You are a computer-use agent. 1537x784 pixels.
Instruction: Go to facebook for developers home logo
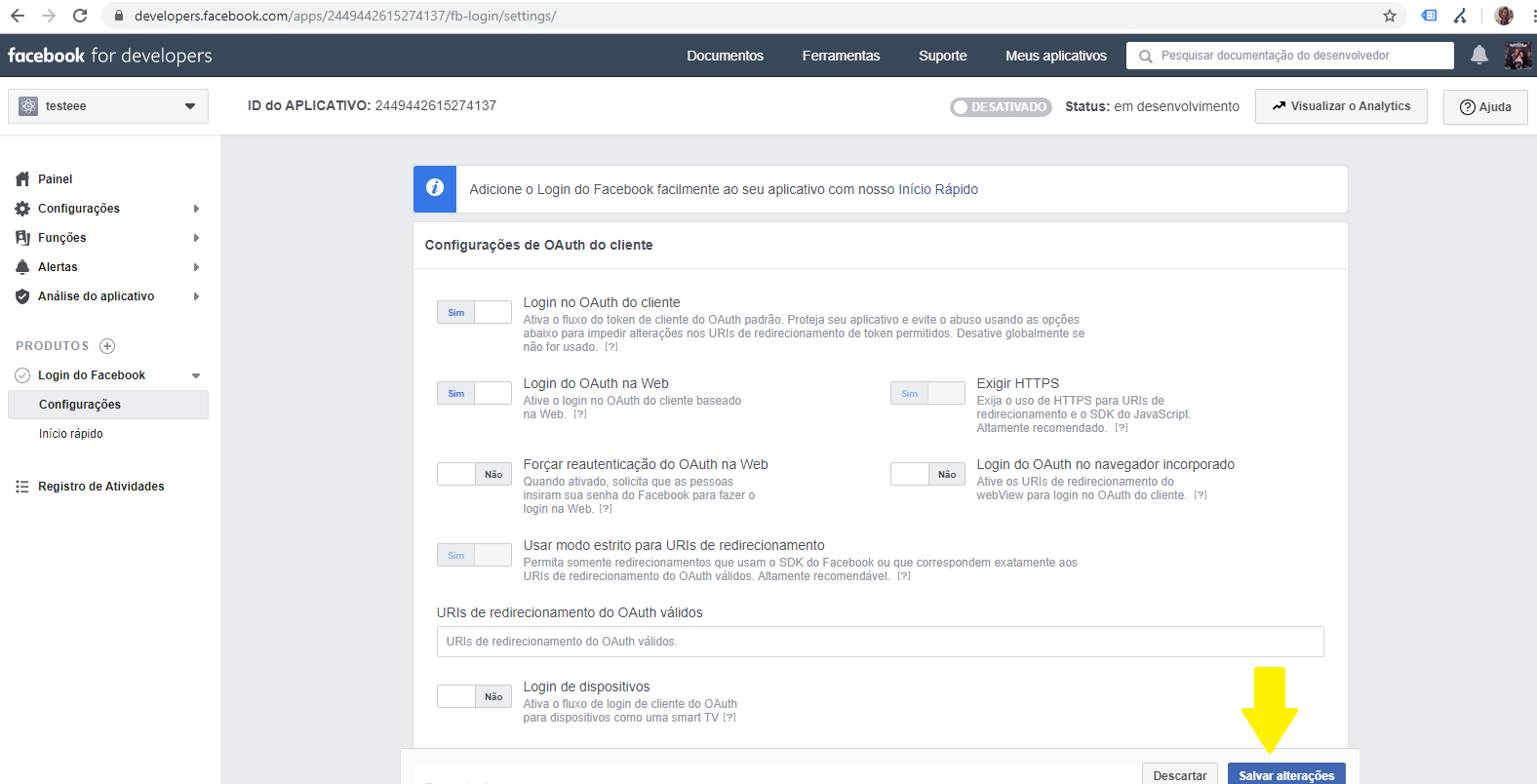pyautogui.click(x=109, y=56)
